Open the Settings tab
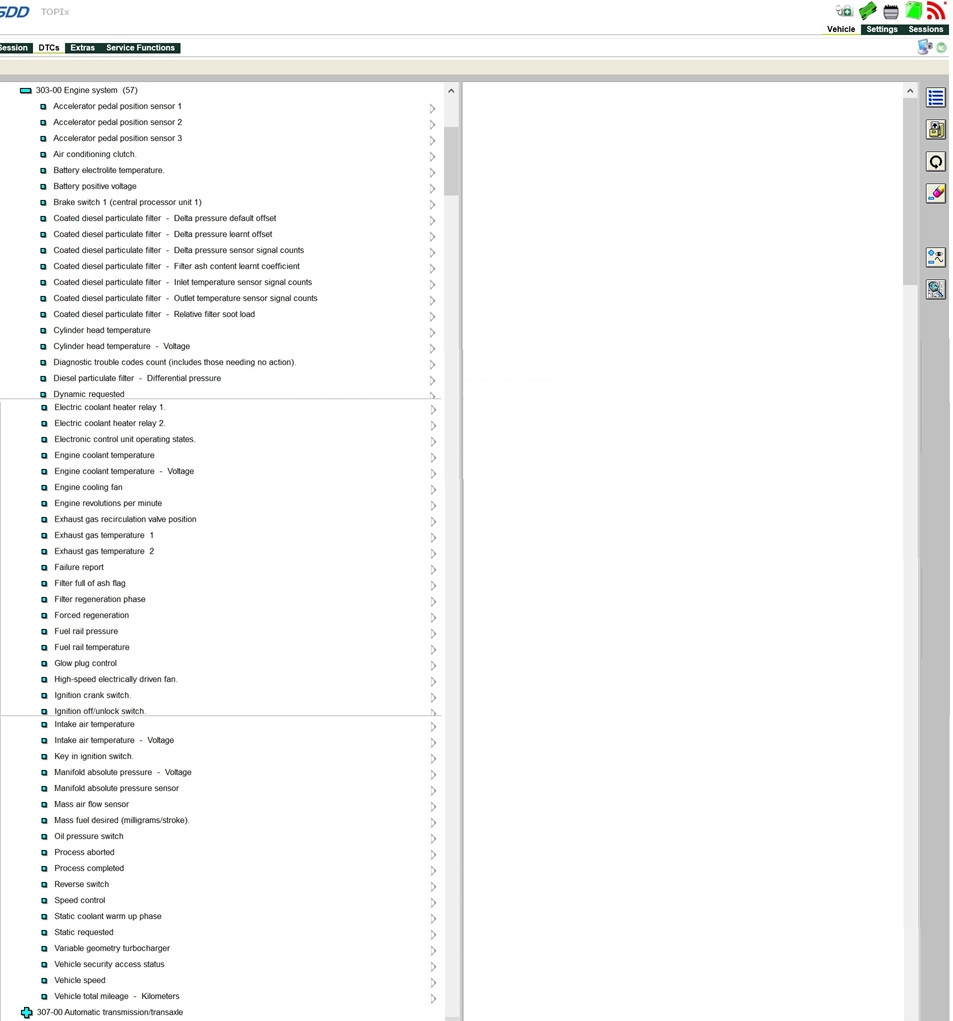The width and height of the screenshot is (953, 1021). coord(881,29)
